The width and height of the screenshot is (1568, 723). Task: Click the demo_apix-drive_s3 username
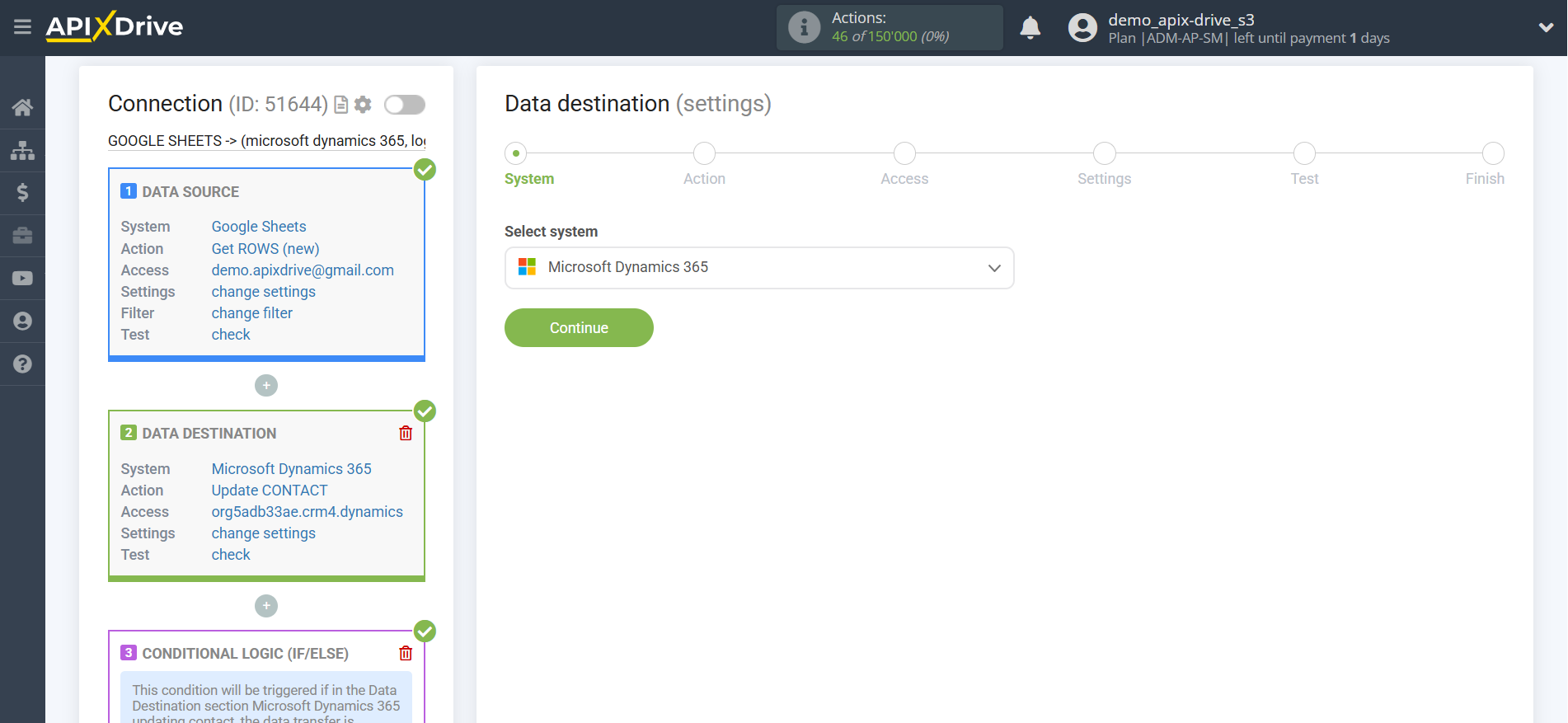coord(1181,20)
